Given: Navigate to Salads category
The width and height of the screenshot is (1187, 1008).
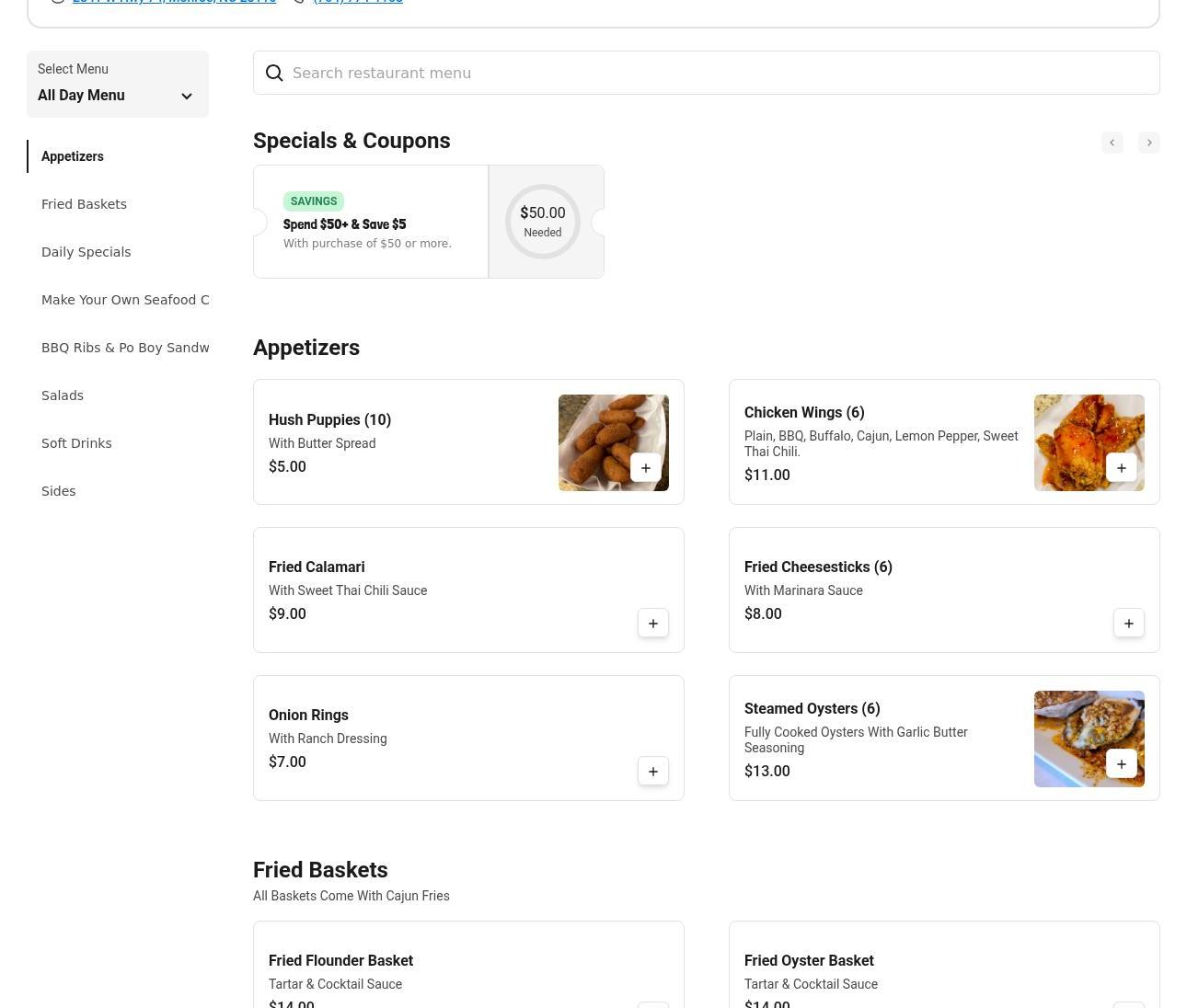Looking at the screenshot, I should point(63,395).
